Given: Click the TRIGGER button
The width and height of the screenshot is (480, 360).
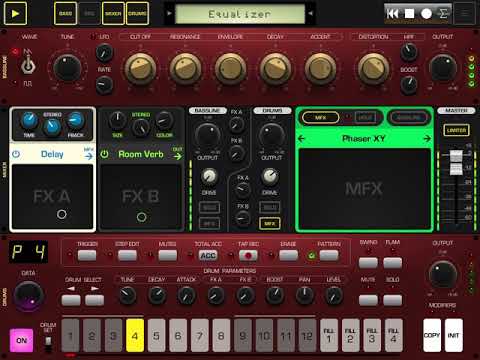Looking at the screenshot, I should pyautogui.click(x=87, y=255).
